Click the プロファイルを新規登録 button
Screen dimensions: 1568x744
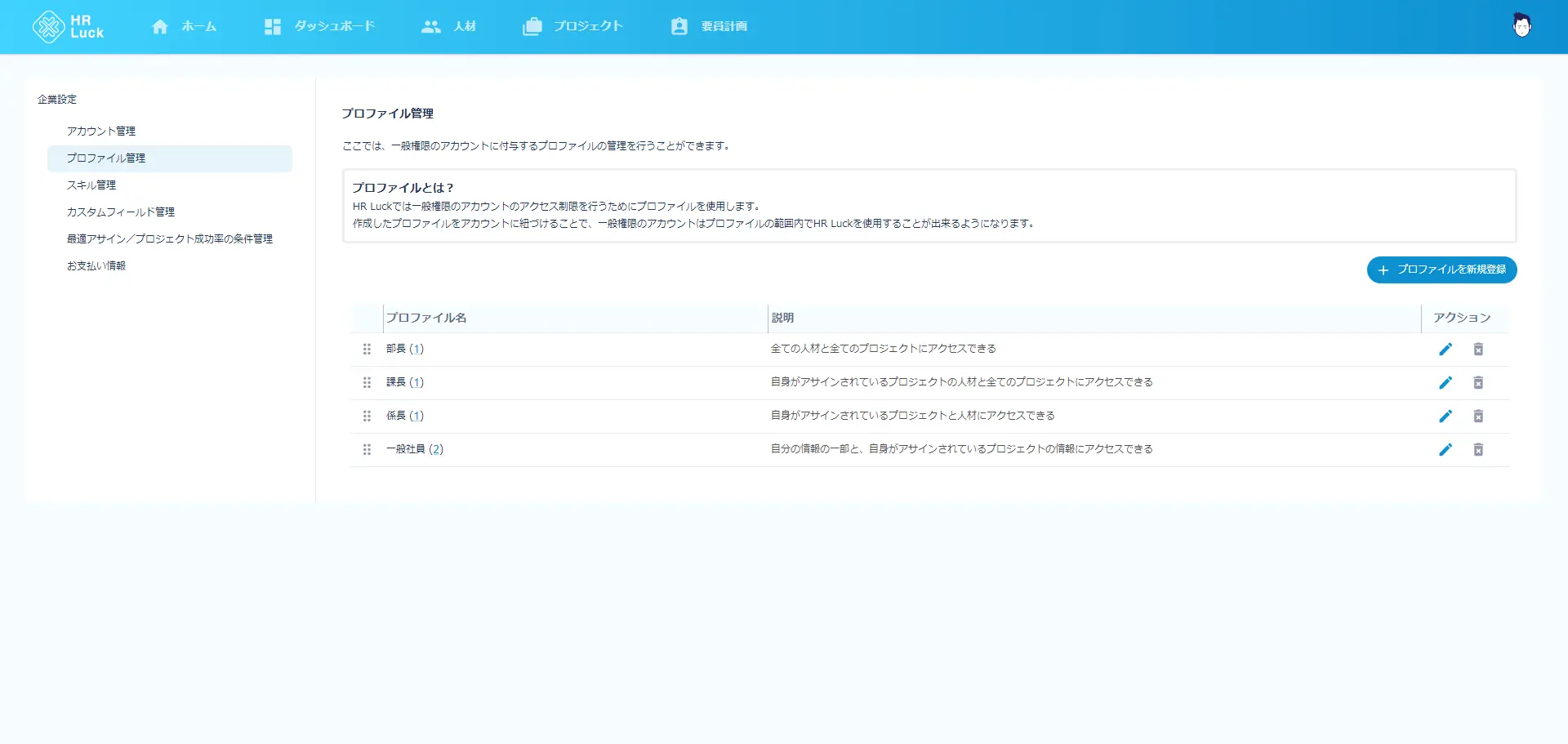(x=1441, y=270)
